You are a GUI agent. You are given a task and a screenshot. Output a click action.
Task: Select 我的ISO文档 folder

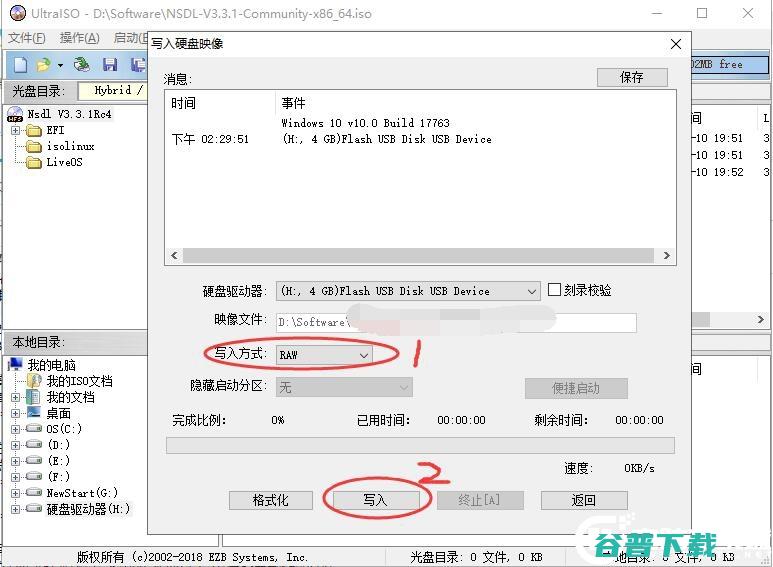[79, 381]
